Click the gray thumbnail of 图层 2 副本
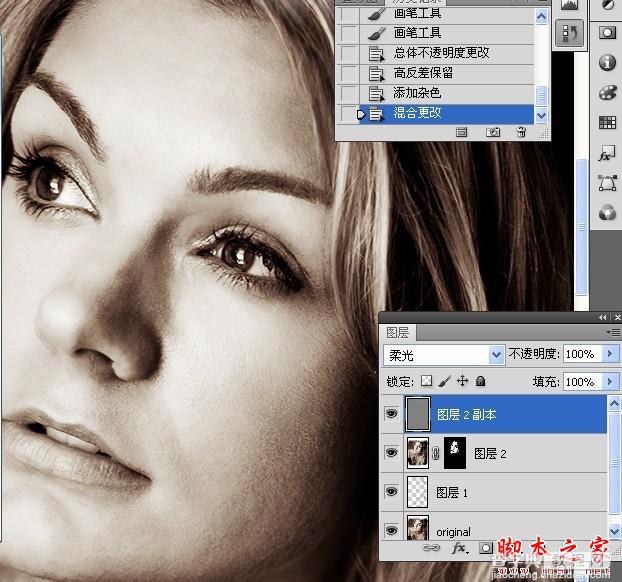 click(418, 414)
